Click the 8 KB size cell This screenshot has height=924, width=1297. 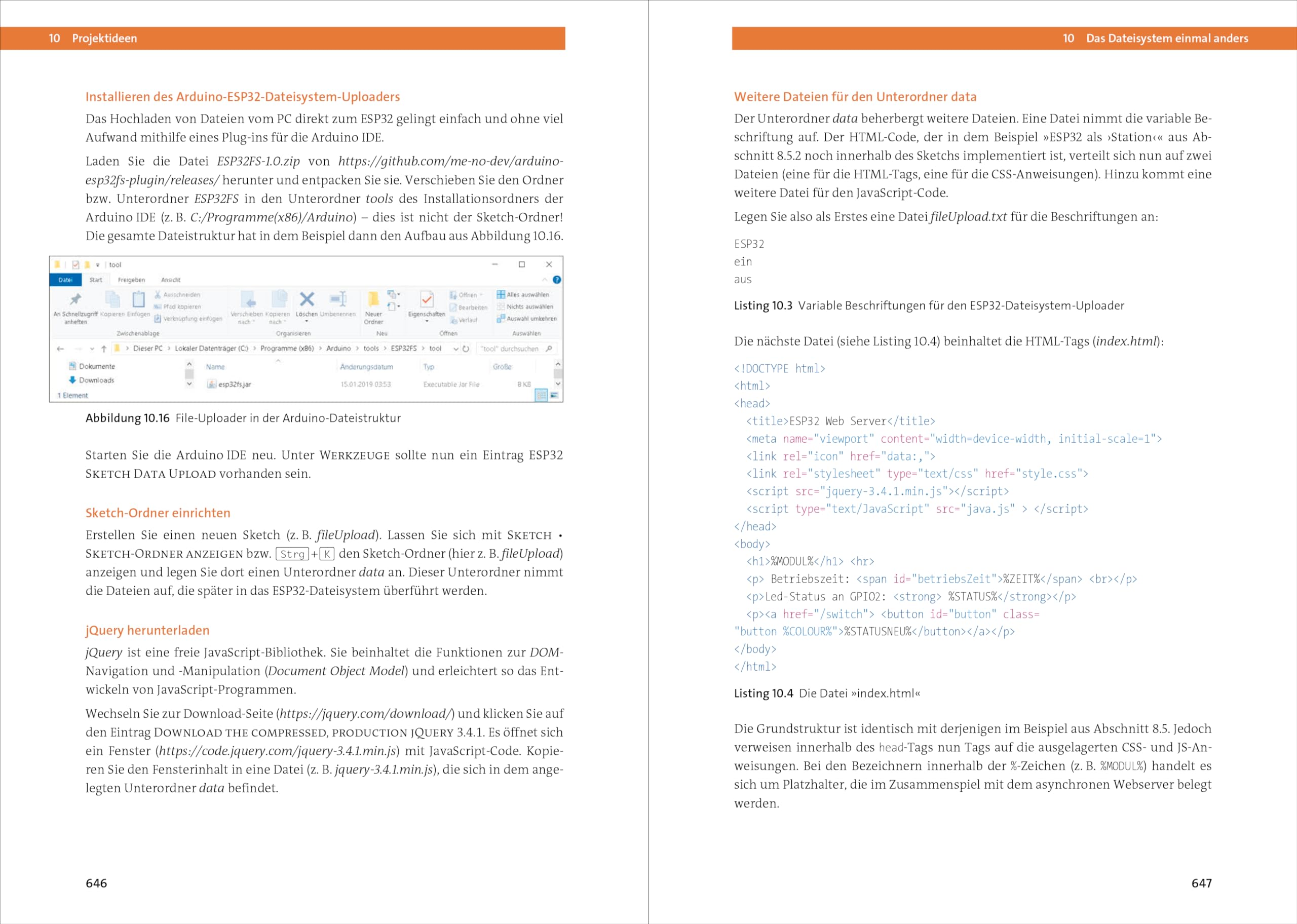pos(524,384)
